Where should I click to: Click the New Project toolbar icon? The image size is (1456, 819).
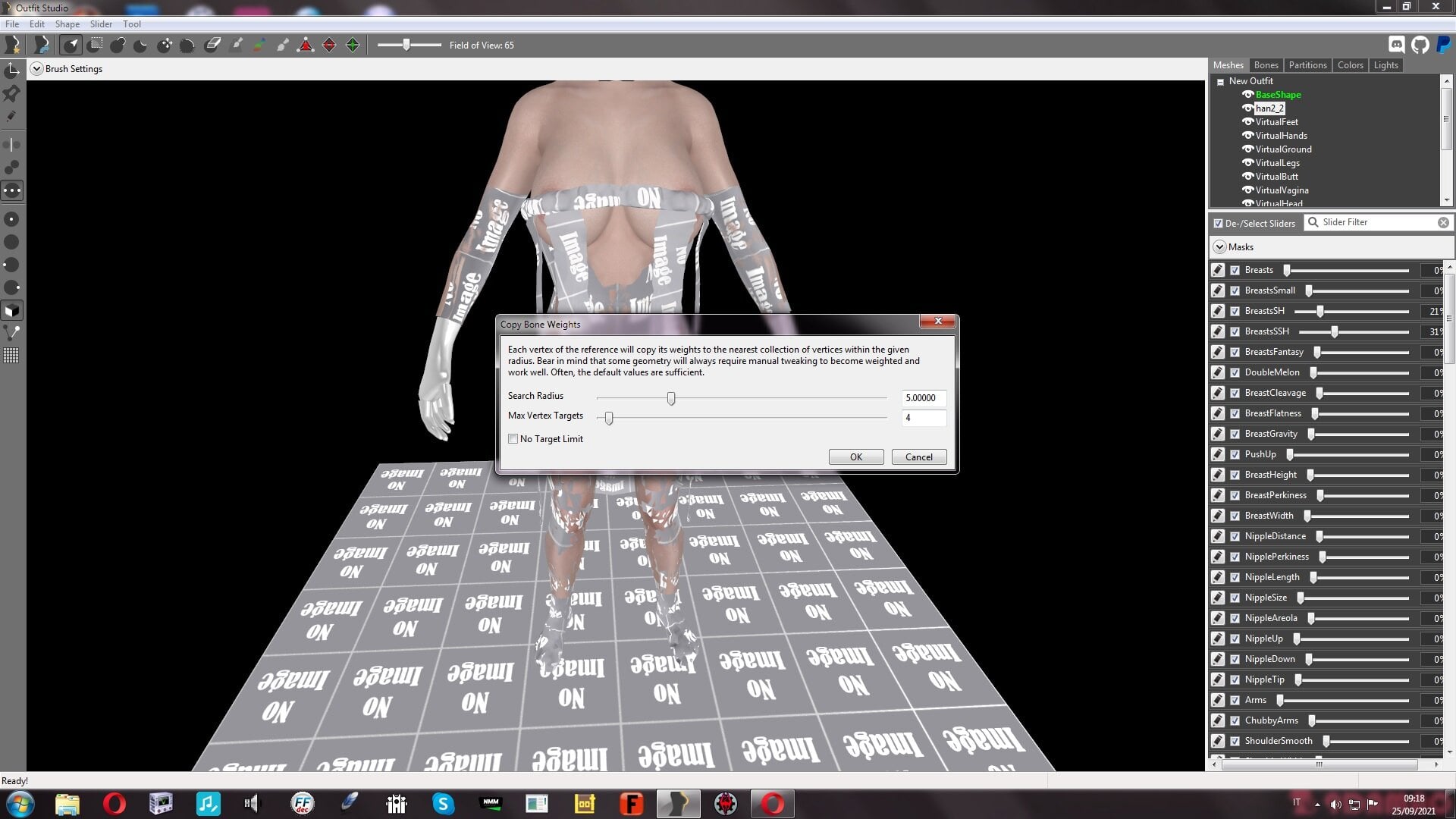[x=13, y=45]
